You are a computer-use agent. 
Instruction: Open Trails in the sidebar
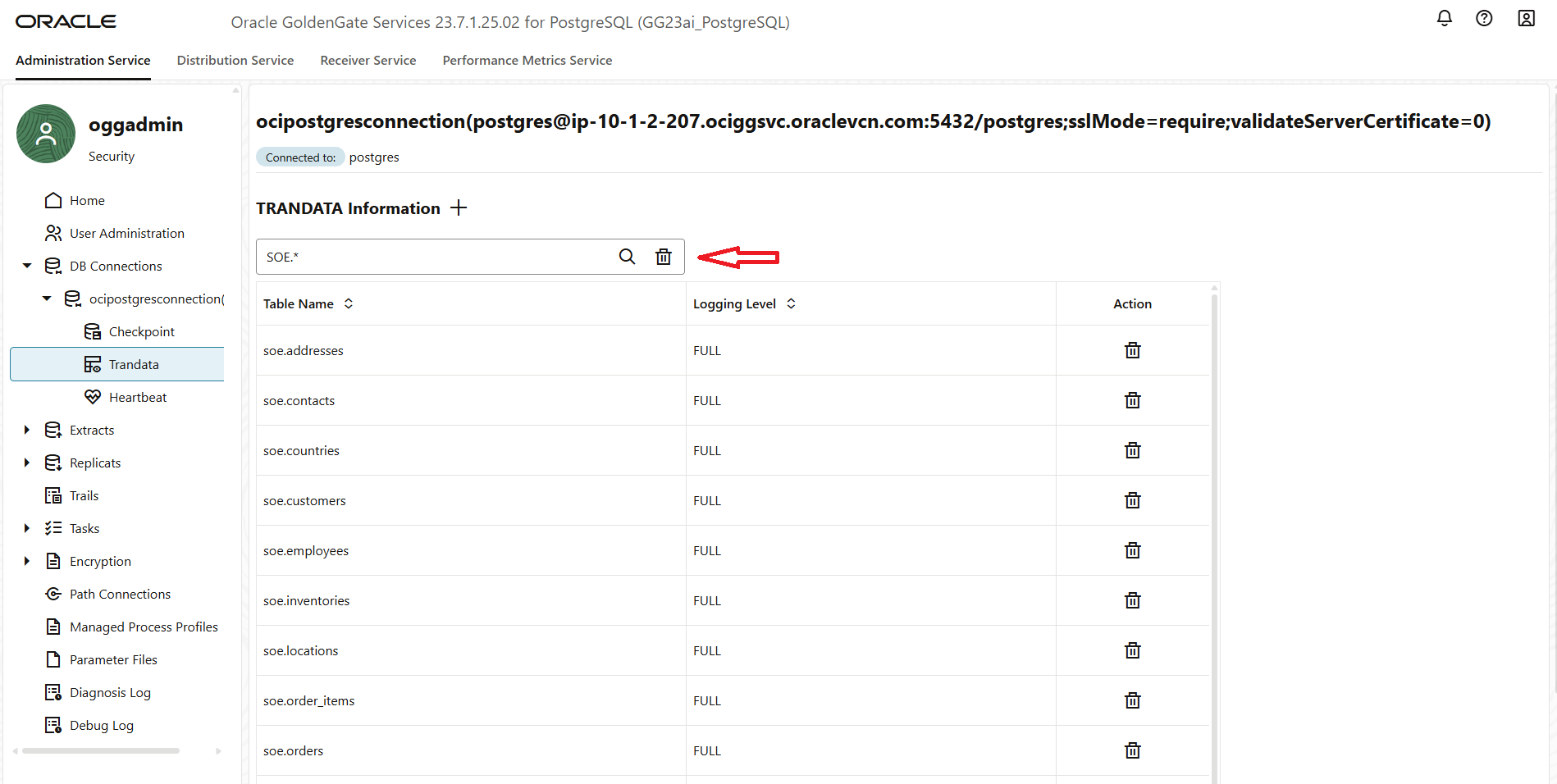84,495
